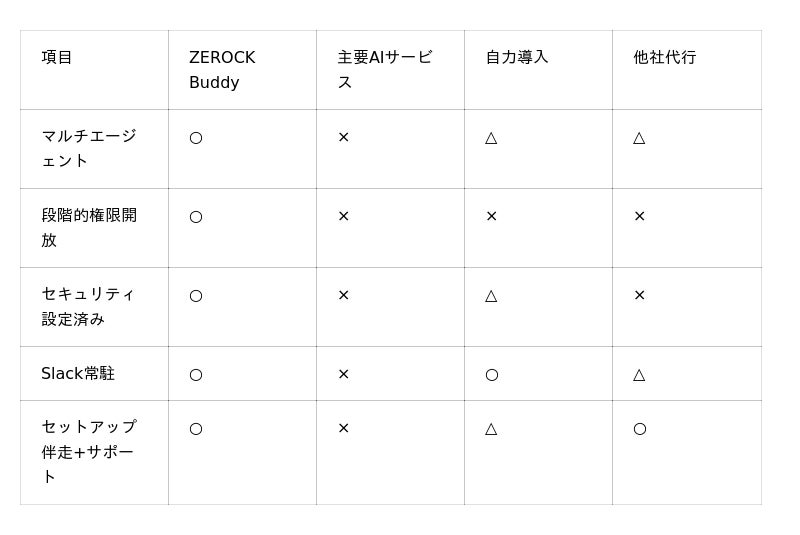800x535 pixels.
Task: Select the 他社代行 column header
Action: 664,58
